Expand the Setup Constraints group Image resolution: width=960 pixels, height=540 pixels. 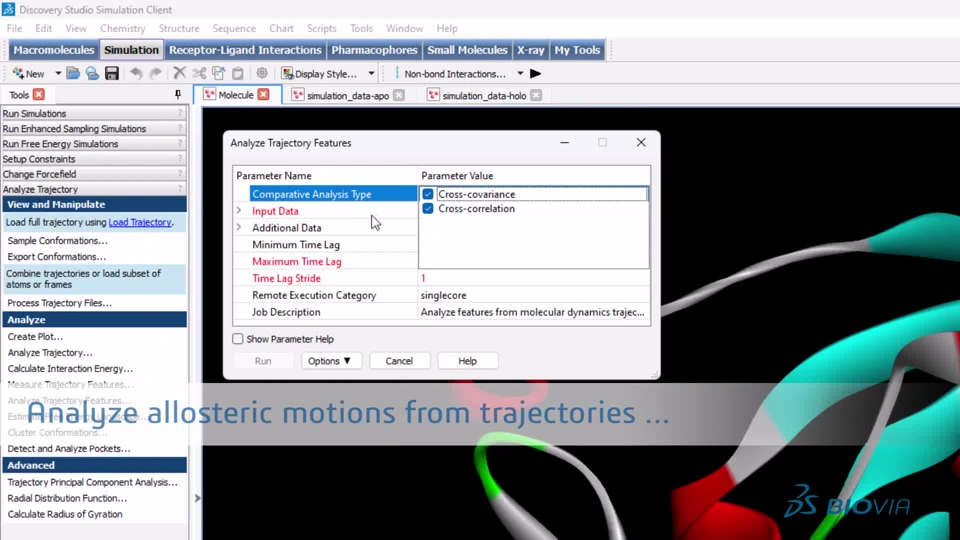[93, 159]
